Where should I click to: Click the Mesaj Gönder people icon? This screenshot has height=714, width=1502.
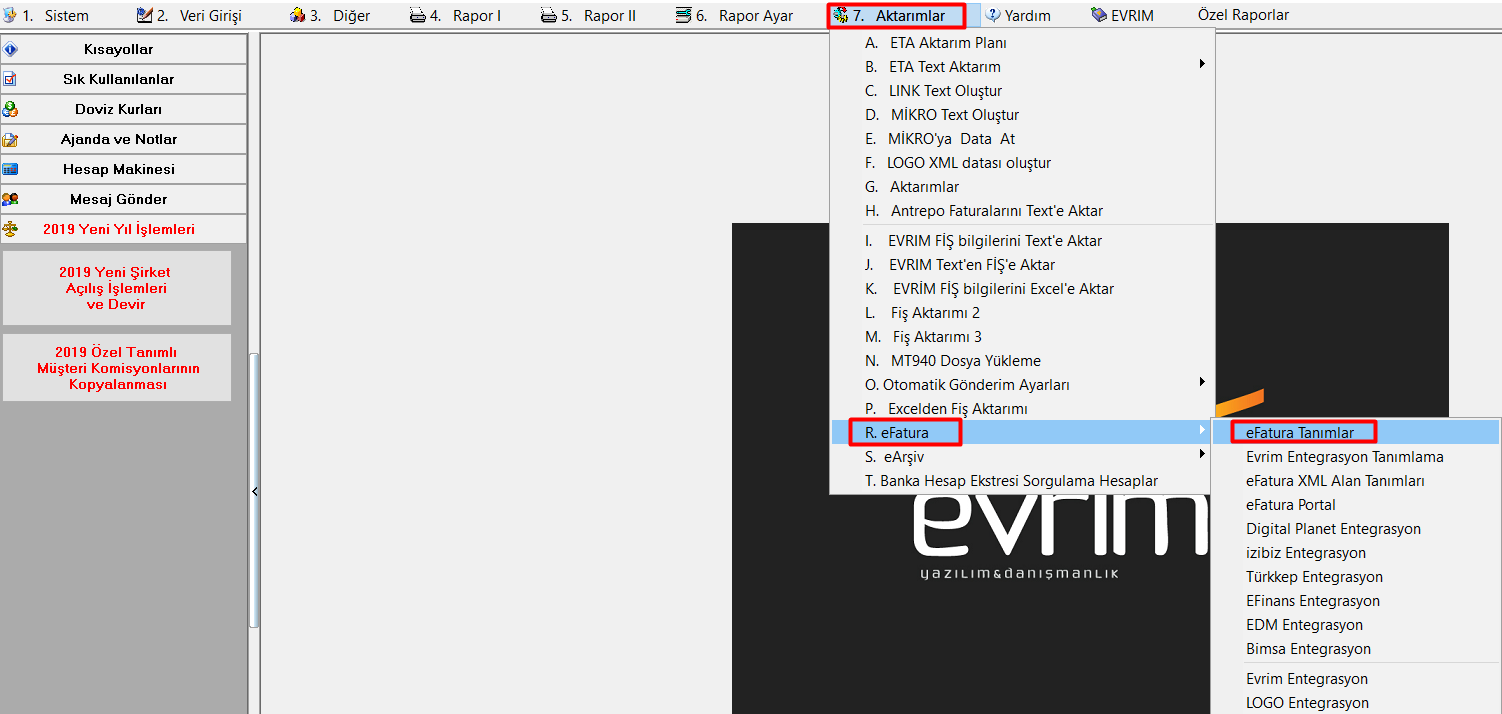click(x=10, y=199)
